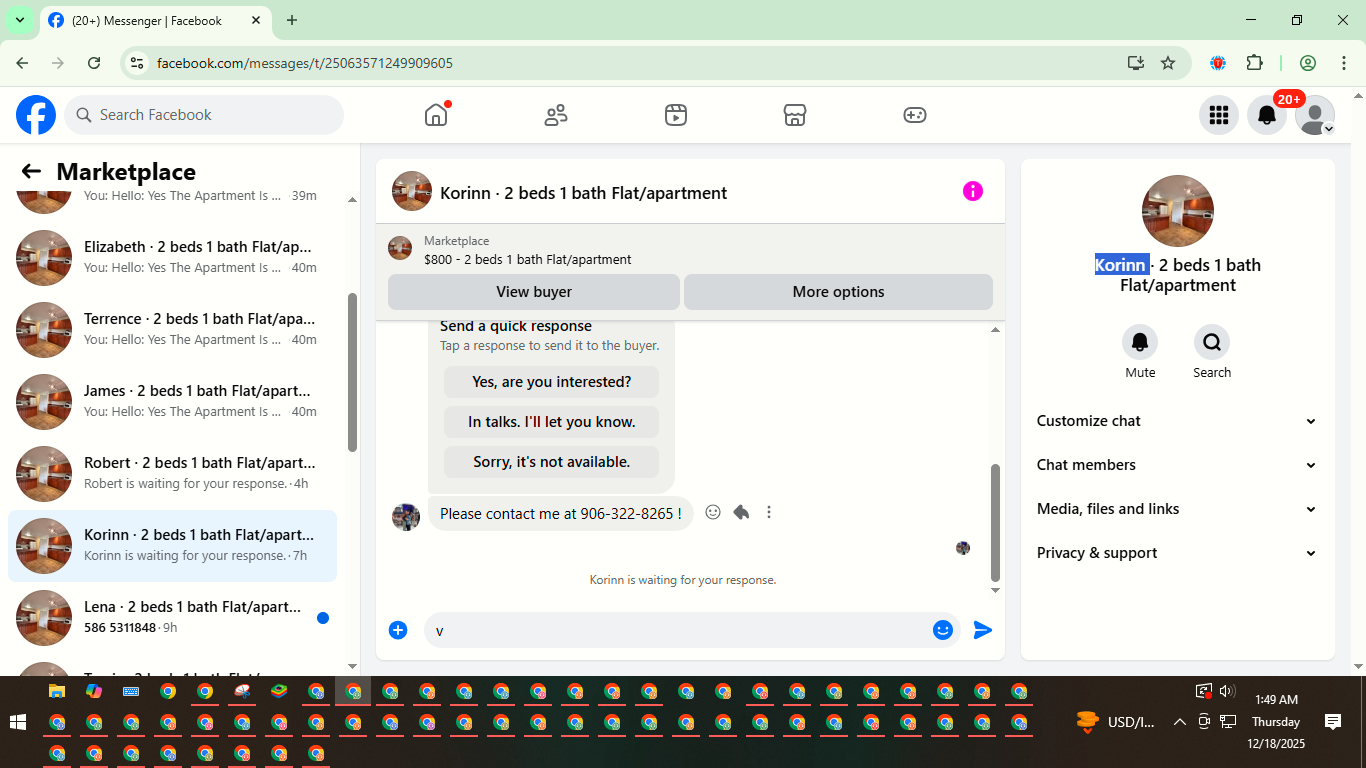Click the blue unread dot on Lena's row
The image size is (1366, 768).
pyautogui.click(x=323, y=618)
